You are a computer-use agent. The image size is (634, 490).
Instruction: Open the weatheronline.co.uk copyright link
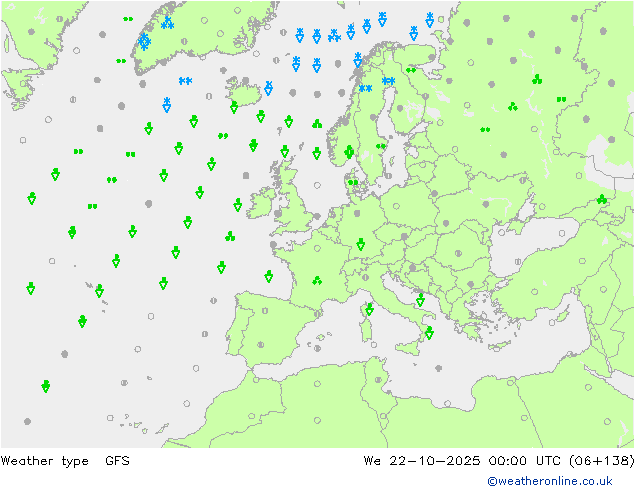click(550, 481)
